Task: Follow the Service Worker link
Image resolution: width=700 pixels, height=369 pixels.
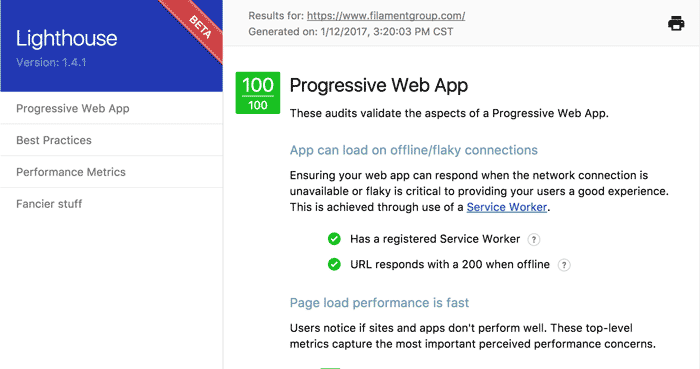Action: pos(507,207)
